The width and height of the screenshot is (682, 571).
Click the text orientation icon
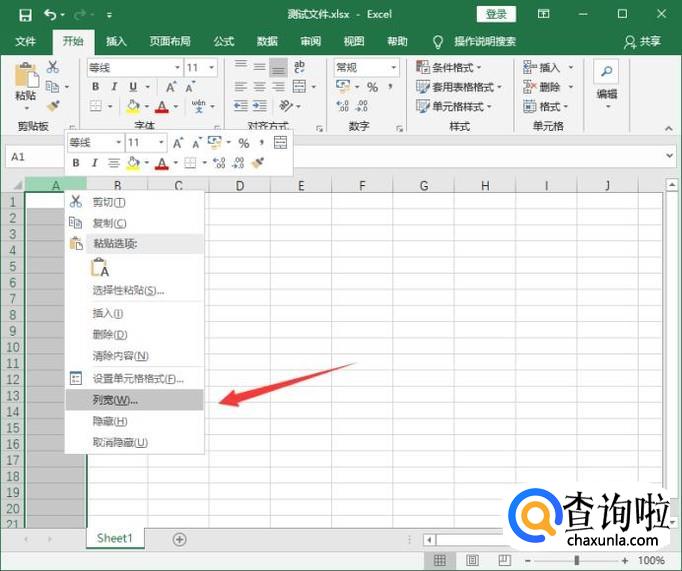(286, 105)
